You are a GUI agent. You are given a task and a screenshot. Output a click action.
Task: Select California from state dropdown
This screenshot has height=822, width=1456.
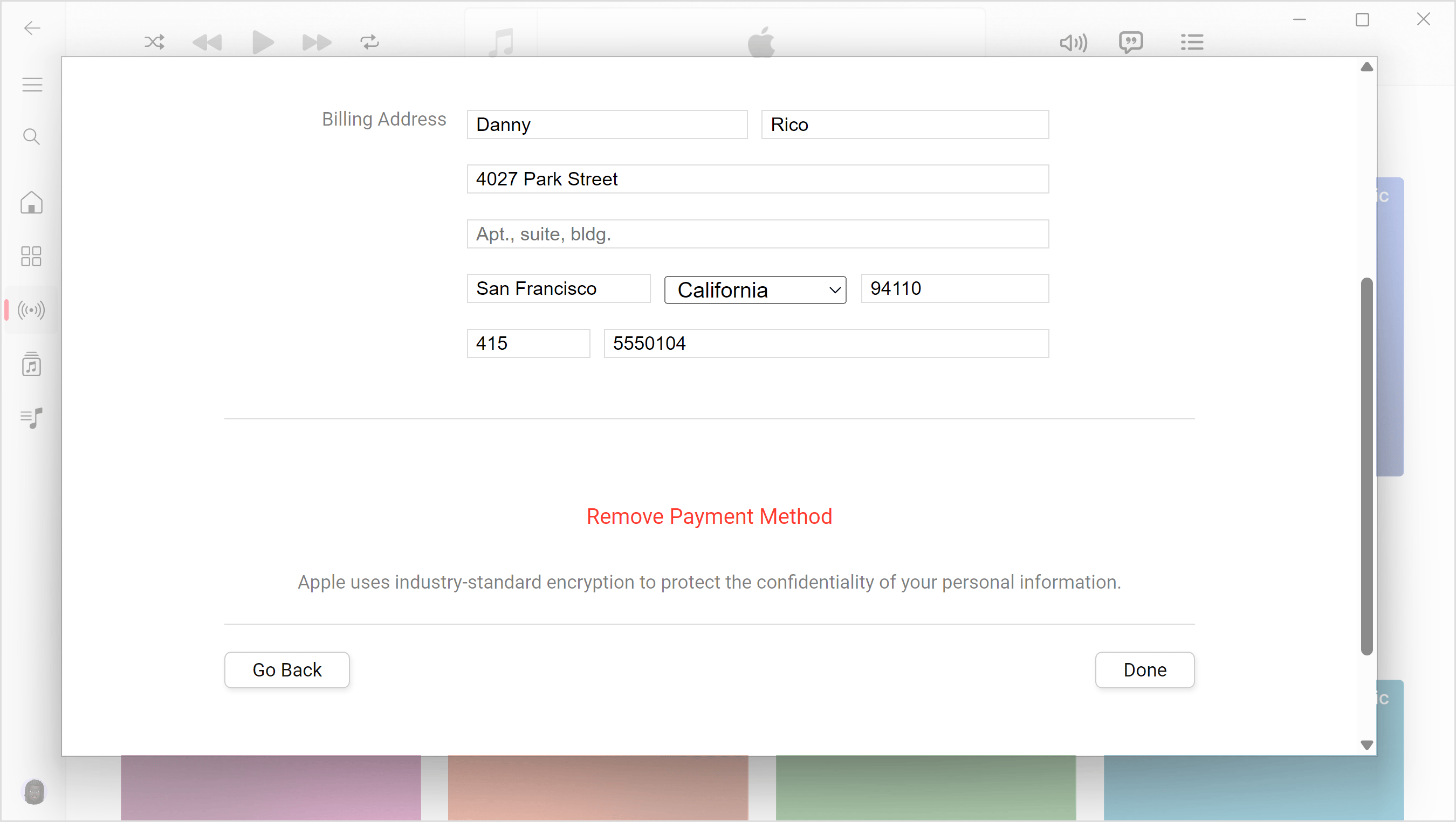click(x=755, y=288)
